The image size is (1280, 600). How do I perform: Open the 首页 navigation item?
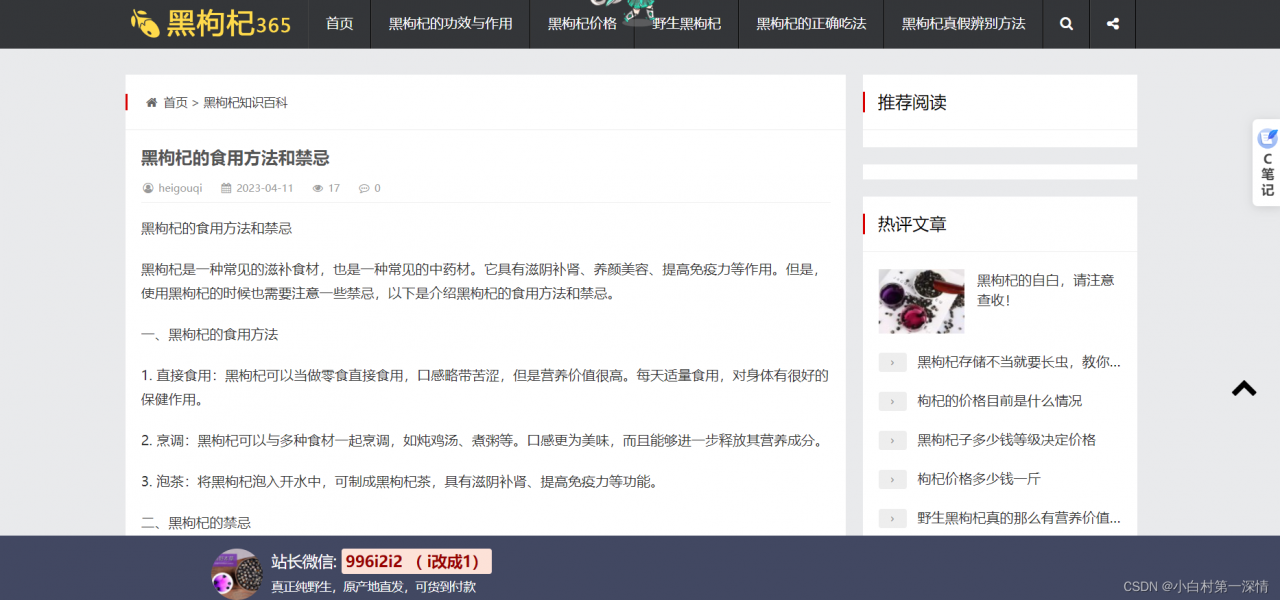[x=339, y=23]
